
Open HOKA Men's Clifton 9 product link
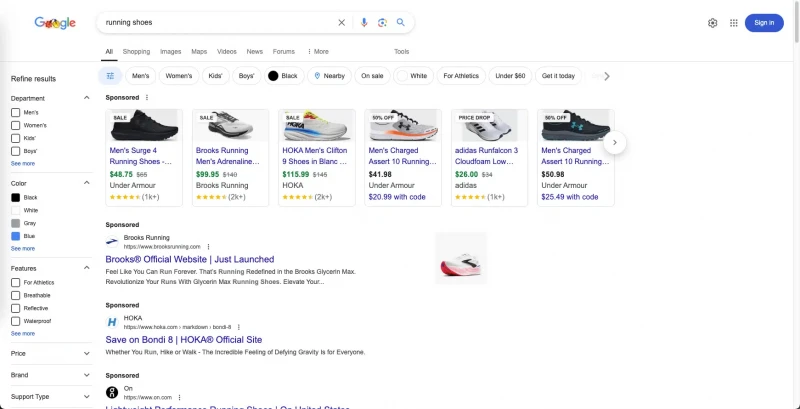[314, 156]
